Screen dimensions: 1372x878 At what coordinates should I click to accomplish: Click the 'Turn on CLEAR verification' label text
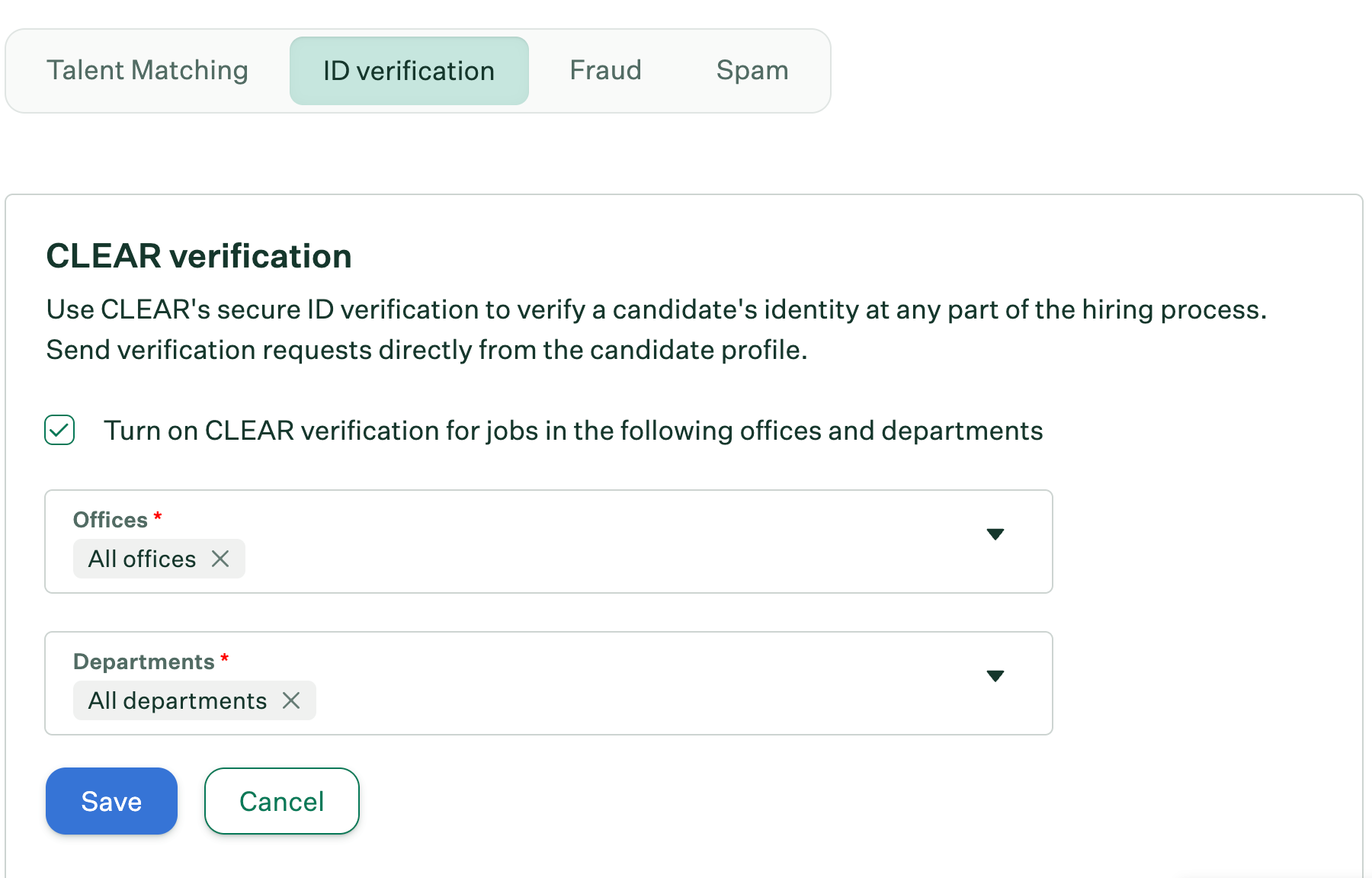[572, 431]
